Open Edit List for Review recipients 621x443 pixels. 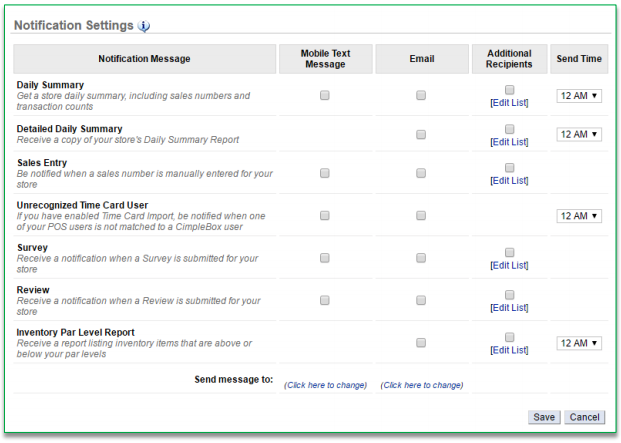point(509,308)
